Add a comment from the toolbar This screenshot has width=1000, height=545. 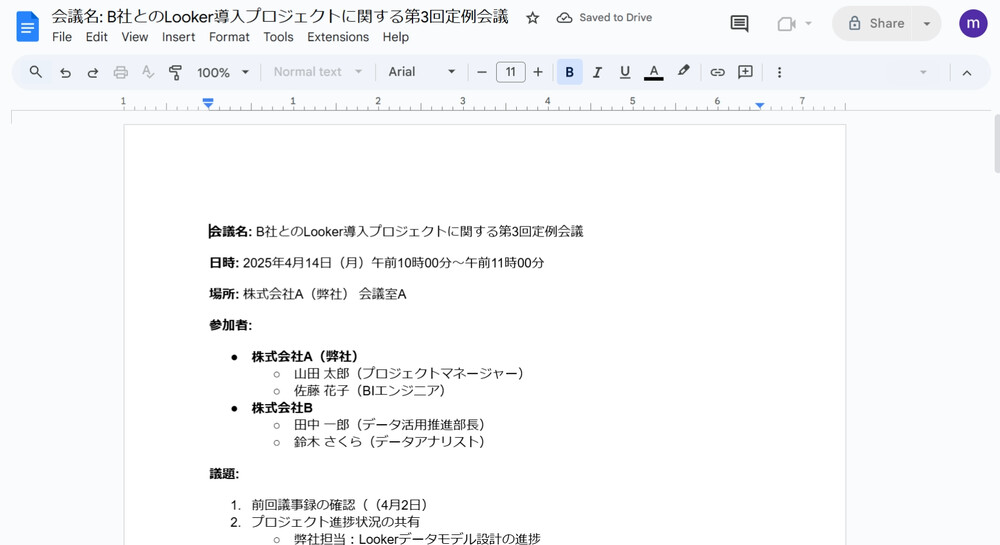pos(745,72)
